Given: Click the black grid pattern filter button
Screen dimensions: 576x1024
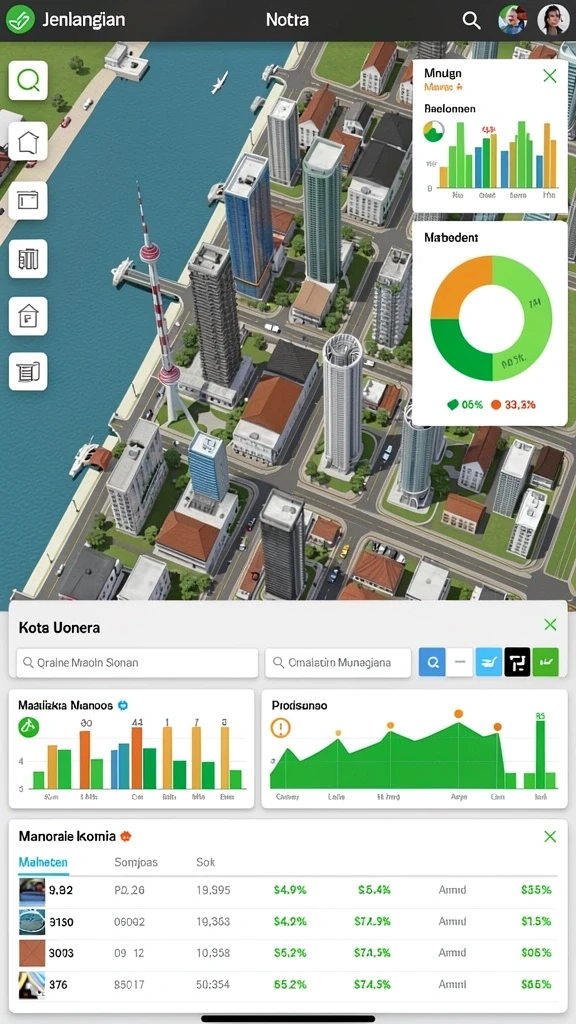Looking at the screenshot, I should pos(517,662).
